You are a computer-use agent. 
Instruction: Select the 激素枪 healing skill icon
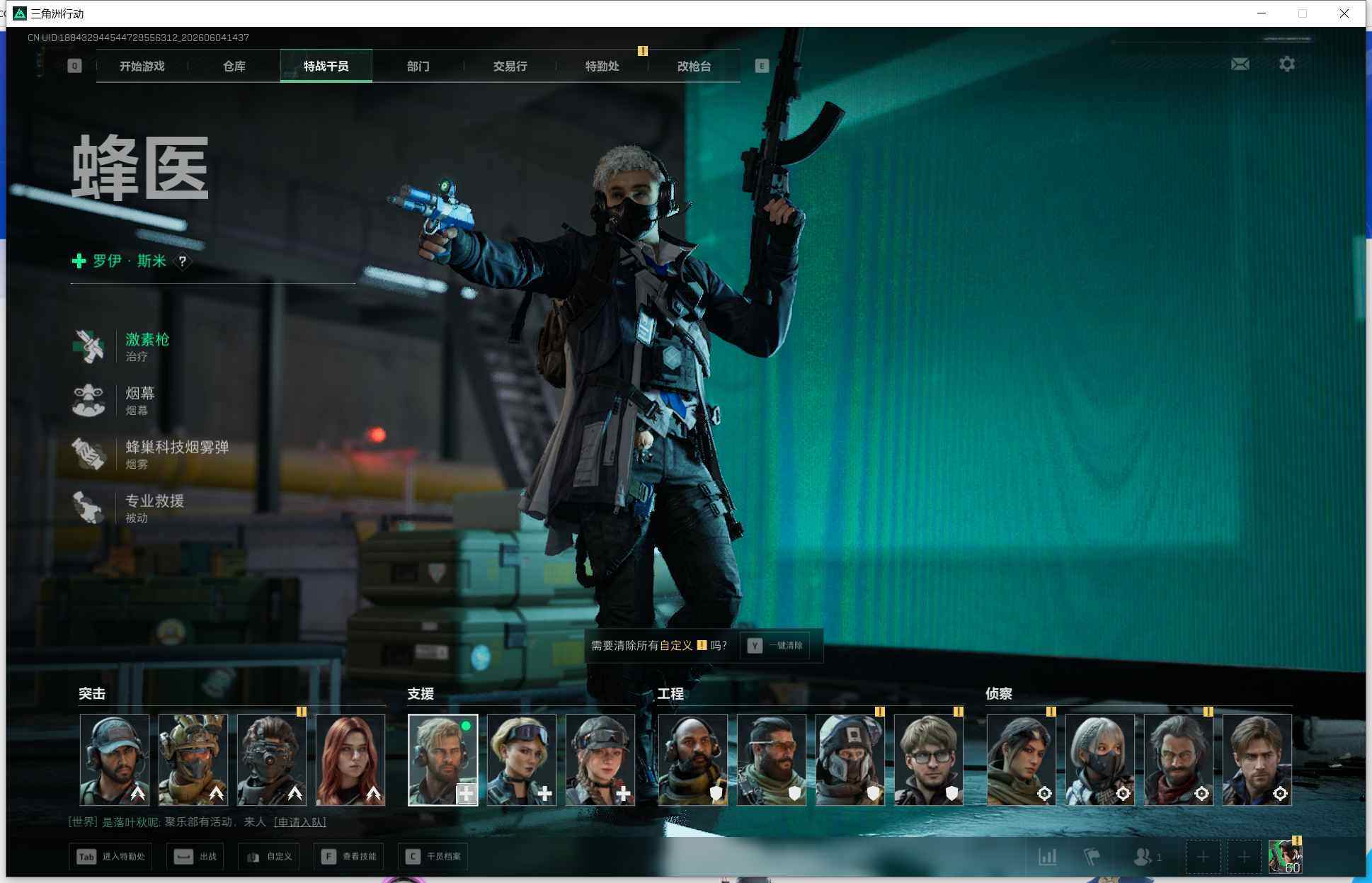click(89, 347)
